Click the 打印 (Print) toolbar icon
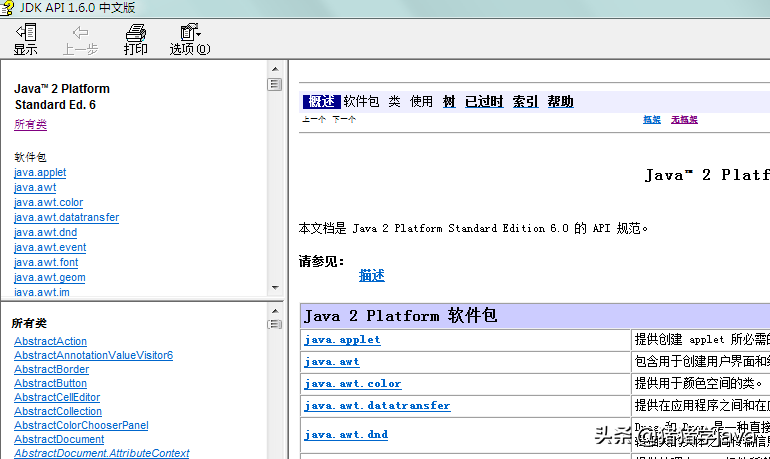The width and height of the screenshot is (770, 459). (x=136, y=39)
